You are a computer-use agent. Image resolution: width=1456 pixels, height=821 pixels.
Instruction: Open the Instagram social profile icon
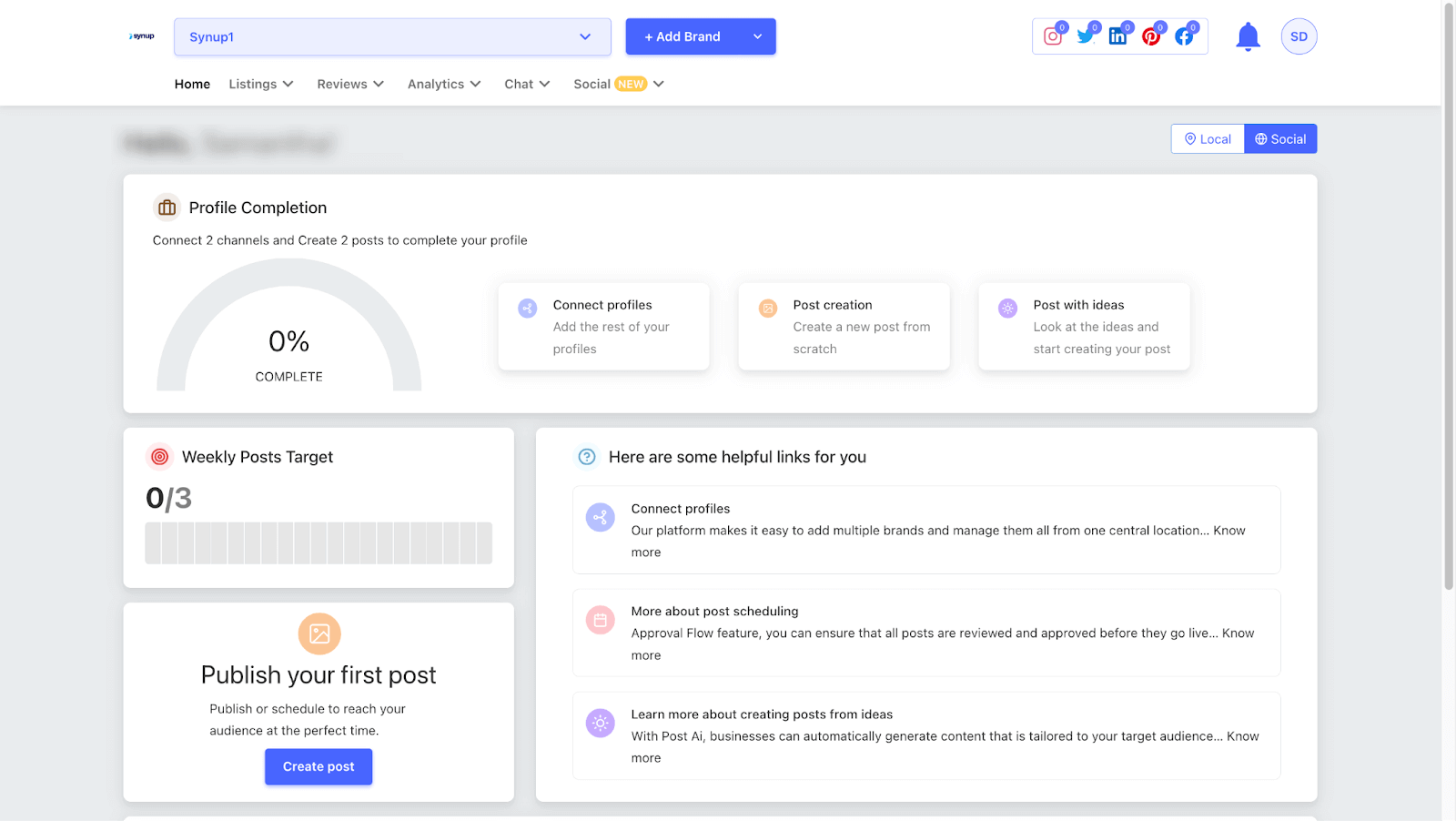[x=1053, y=36]
